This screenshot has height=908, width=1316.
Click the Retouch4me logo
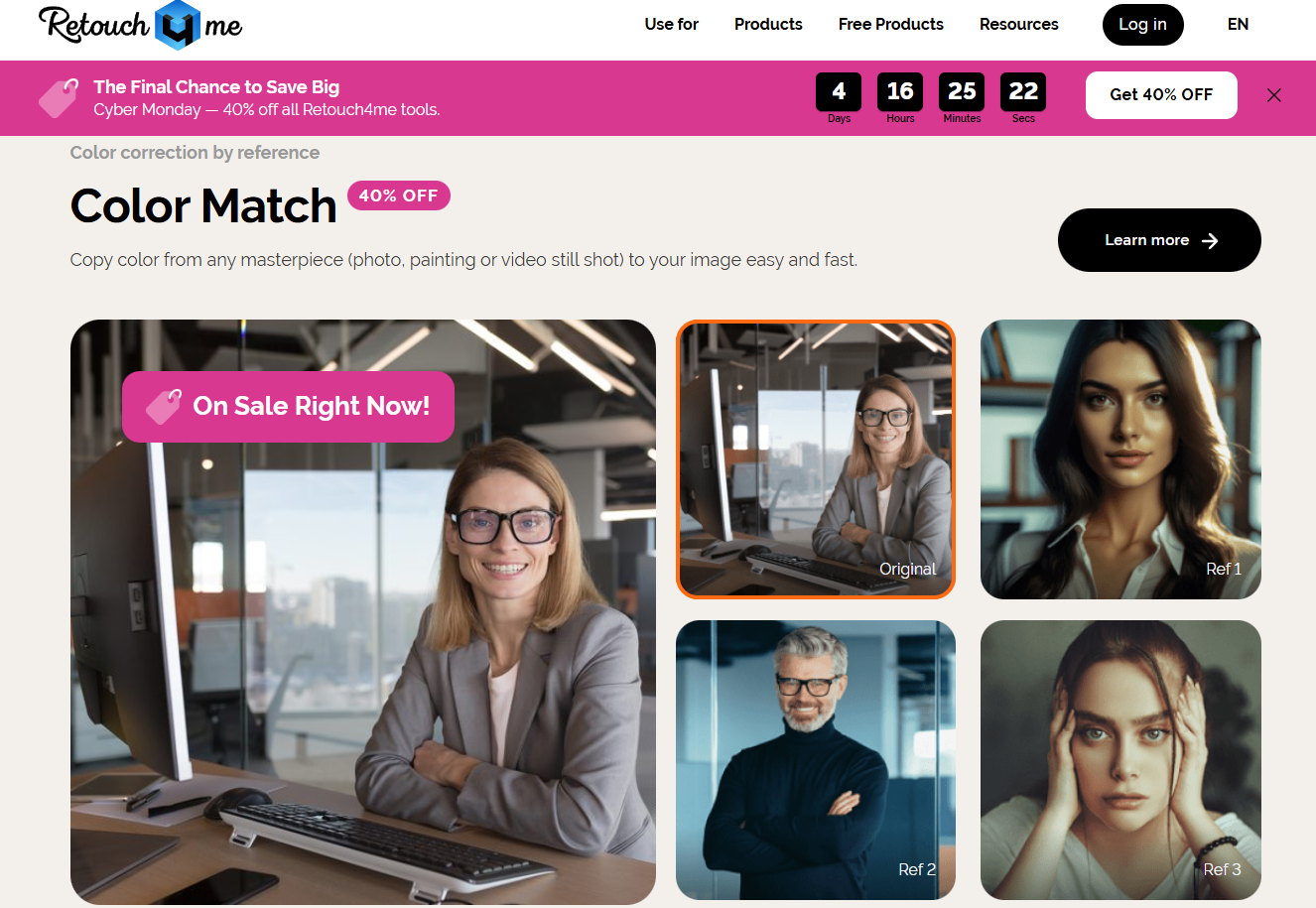[x=140, y=25]
